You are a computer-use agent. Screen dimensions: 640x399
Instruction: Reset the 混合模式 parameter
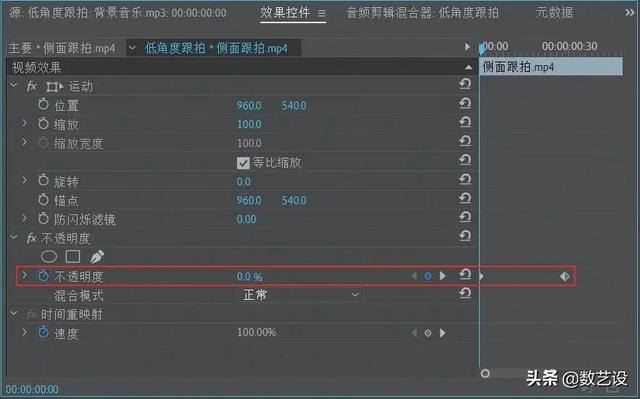point(465,293)
